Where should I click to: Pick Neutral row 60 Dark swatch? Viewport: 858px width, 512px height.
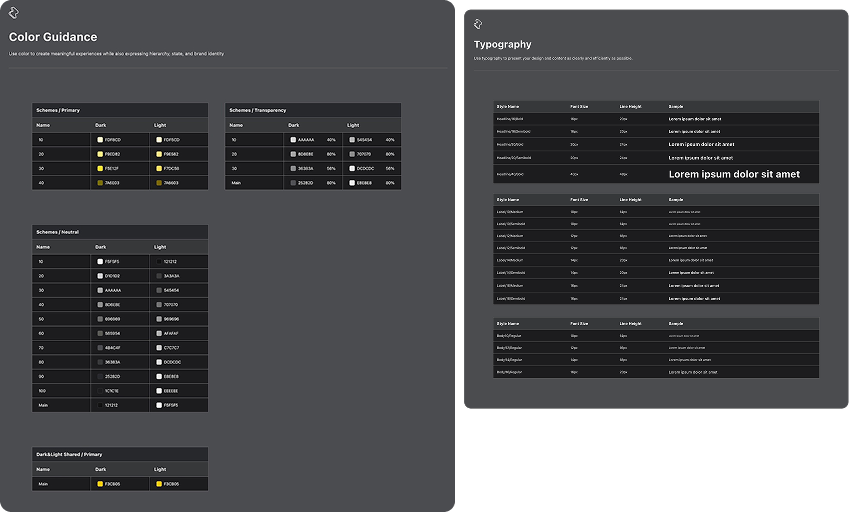point(100,333)
